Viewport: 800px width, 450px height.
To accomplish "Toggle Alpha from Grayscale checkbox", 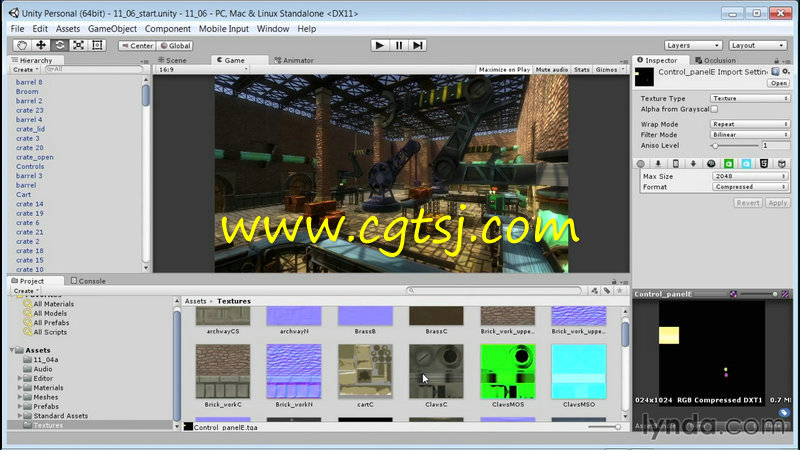I will point(714,109).
